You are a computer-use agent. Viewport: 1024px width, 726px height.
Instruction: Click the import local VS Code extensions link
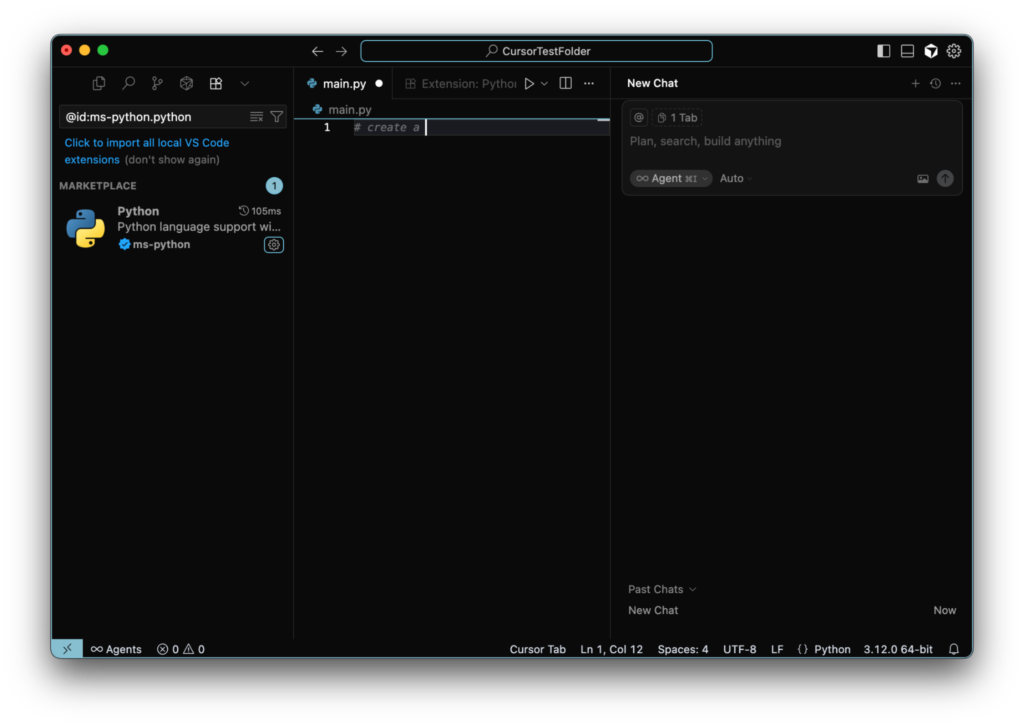pyautogui.click(x=146, y=143)
